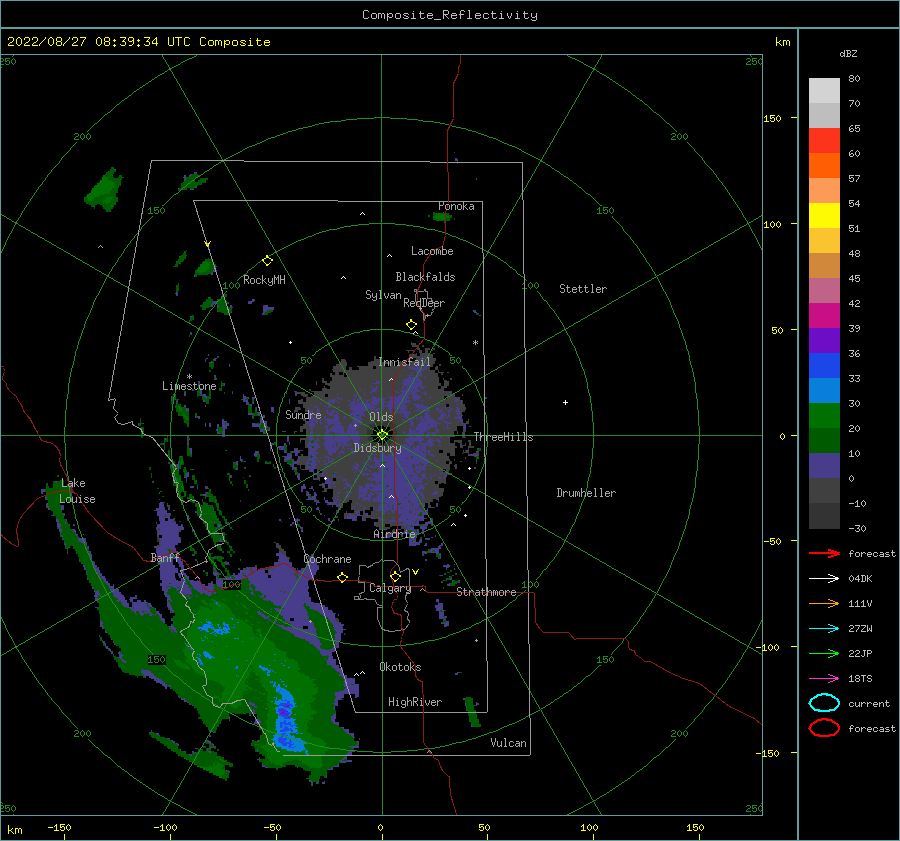Click the Didsbury town label
Screen dimensions: 900x841
(378, 448)
